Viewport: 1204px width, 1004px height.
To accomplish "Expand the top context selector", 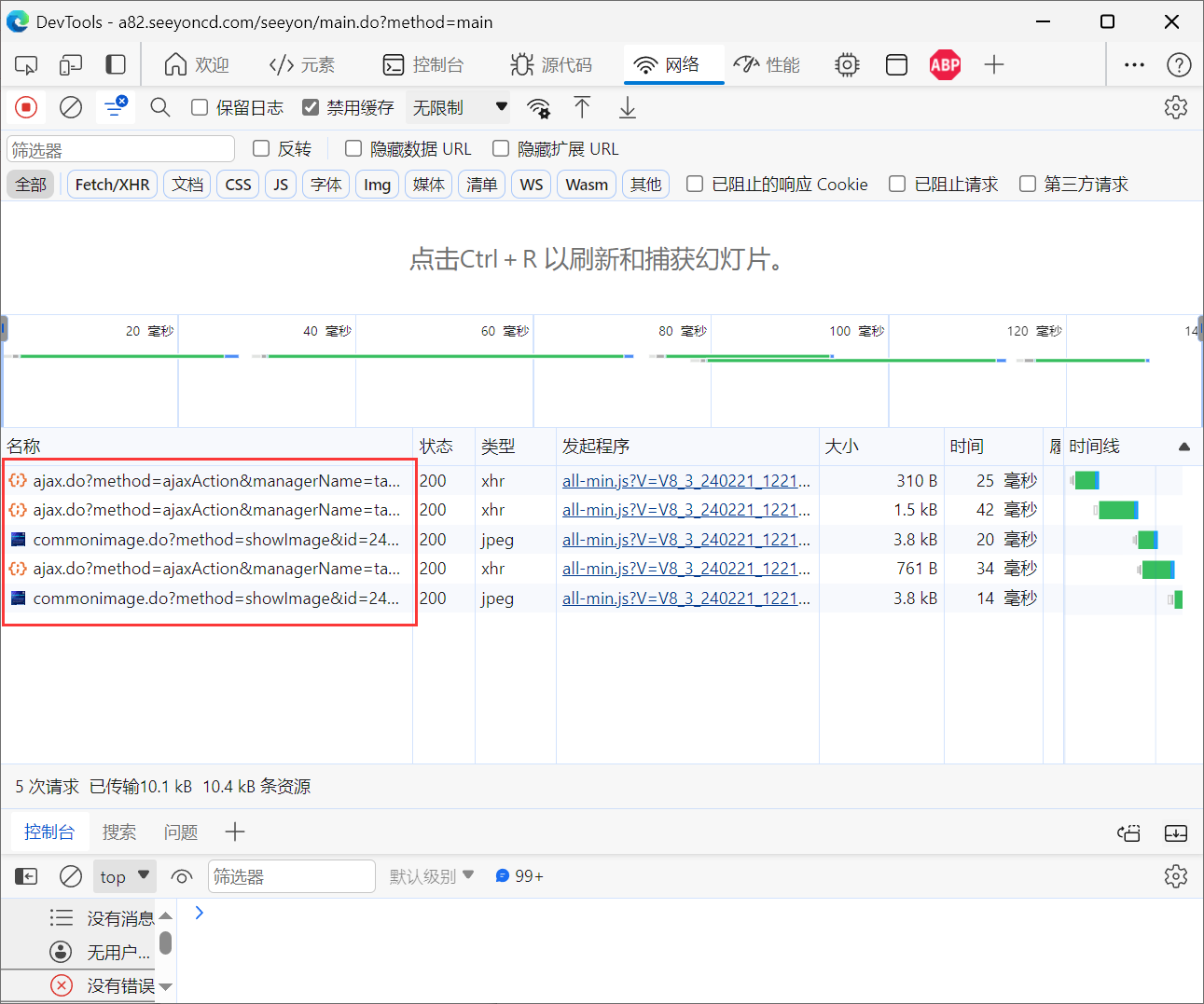I will tap(125, 876).
